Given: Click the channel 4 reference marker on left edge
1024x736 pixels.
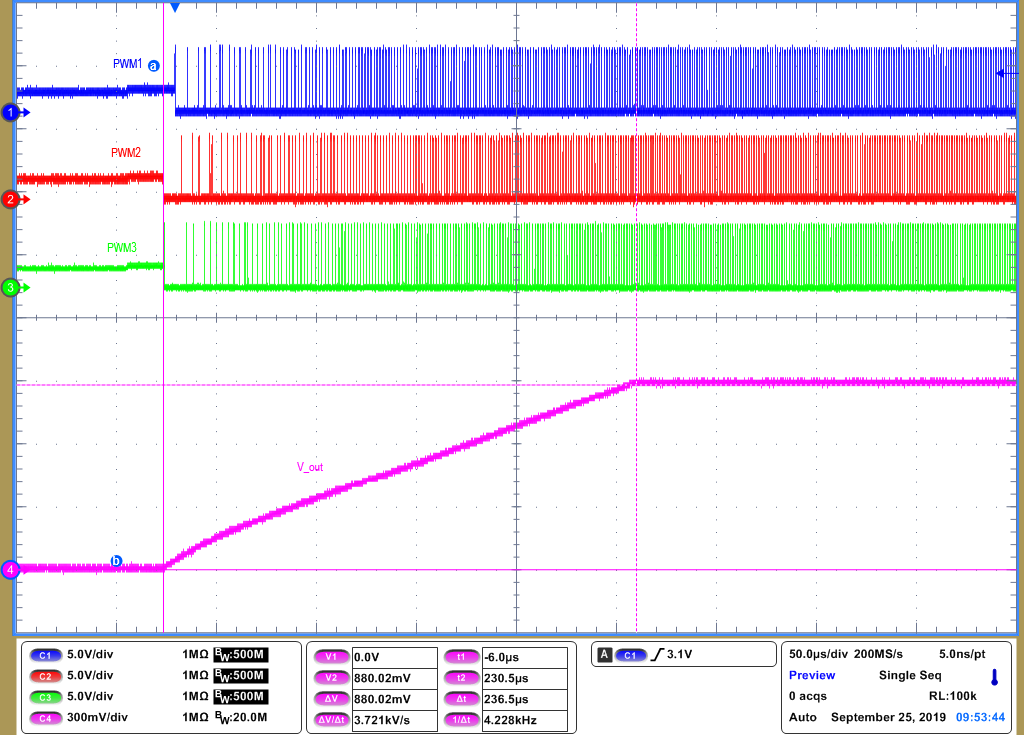Looking at the screenshot, I should point(10,570).
